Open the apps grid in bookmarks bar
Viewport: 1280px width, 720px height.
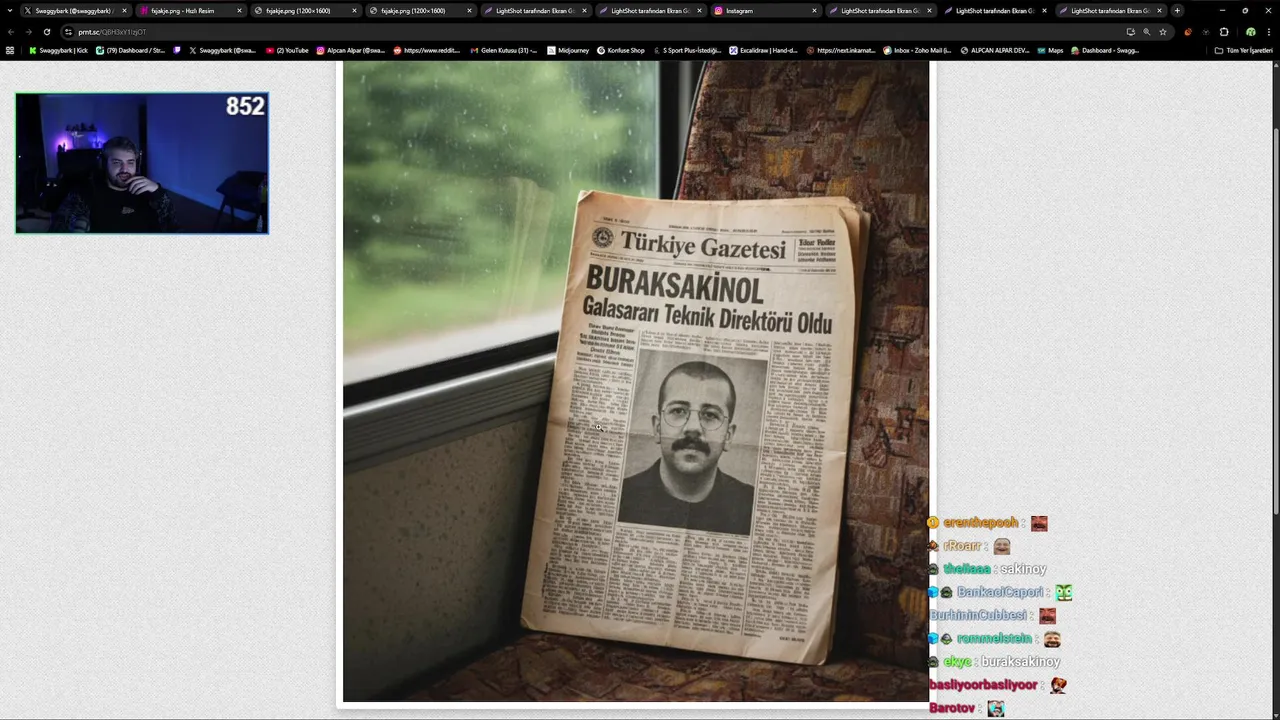coord(10,50)
